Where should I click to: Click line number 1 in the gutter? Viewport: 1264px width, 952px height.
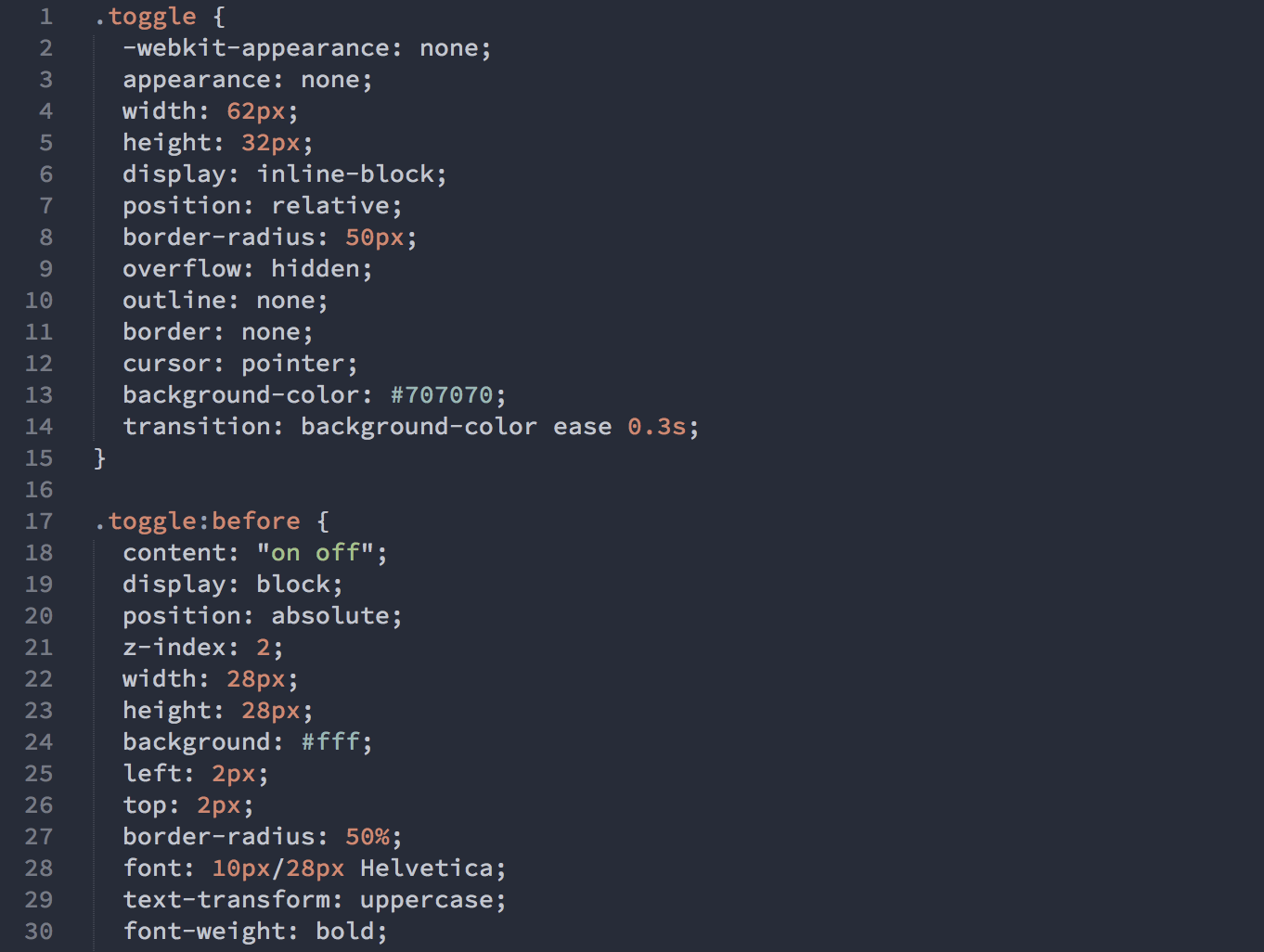coord(45,17)
